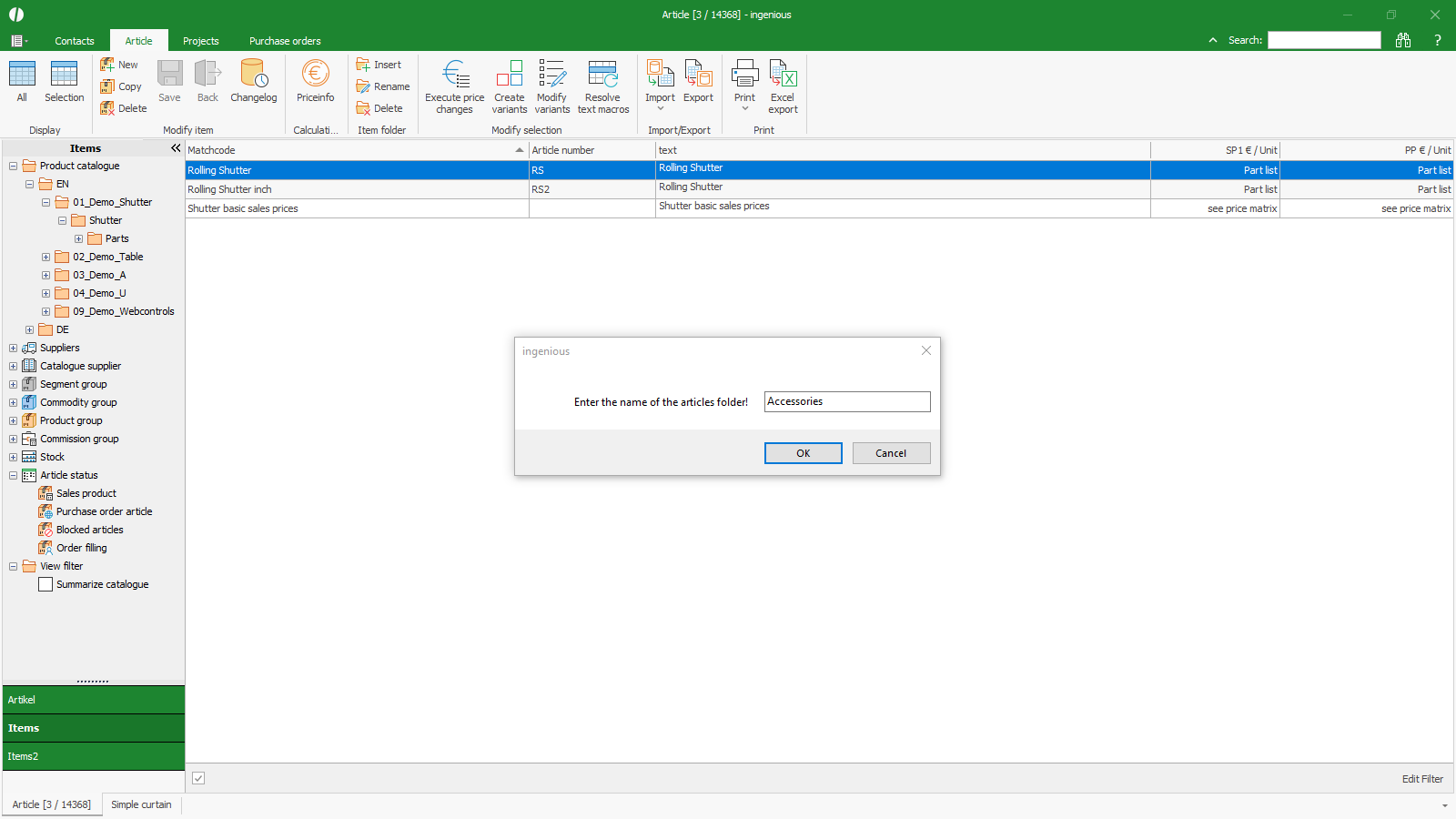Open the Purchase orders tab
This screenshot has height=819, width=1456.
point(285,41)
